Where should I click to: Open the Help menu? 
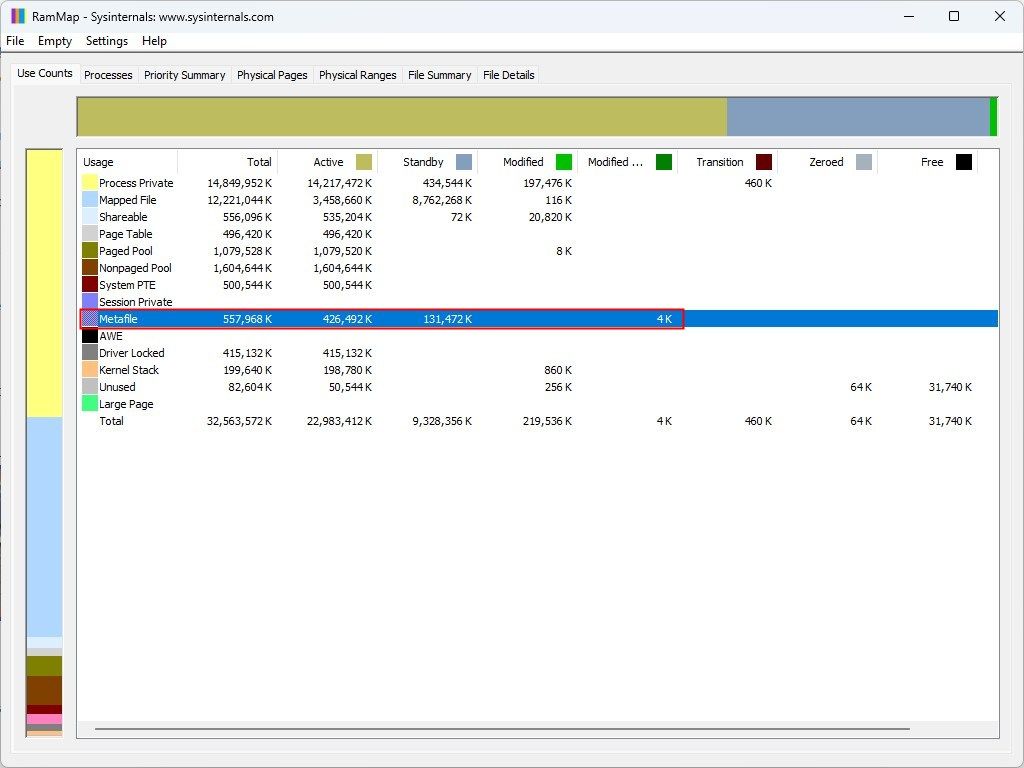154,40
